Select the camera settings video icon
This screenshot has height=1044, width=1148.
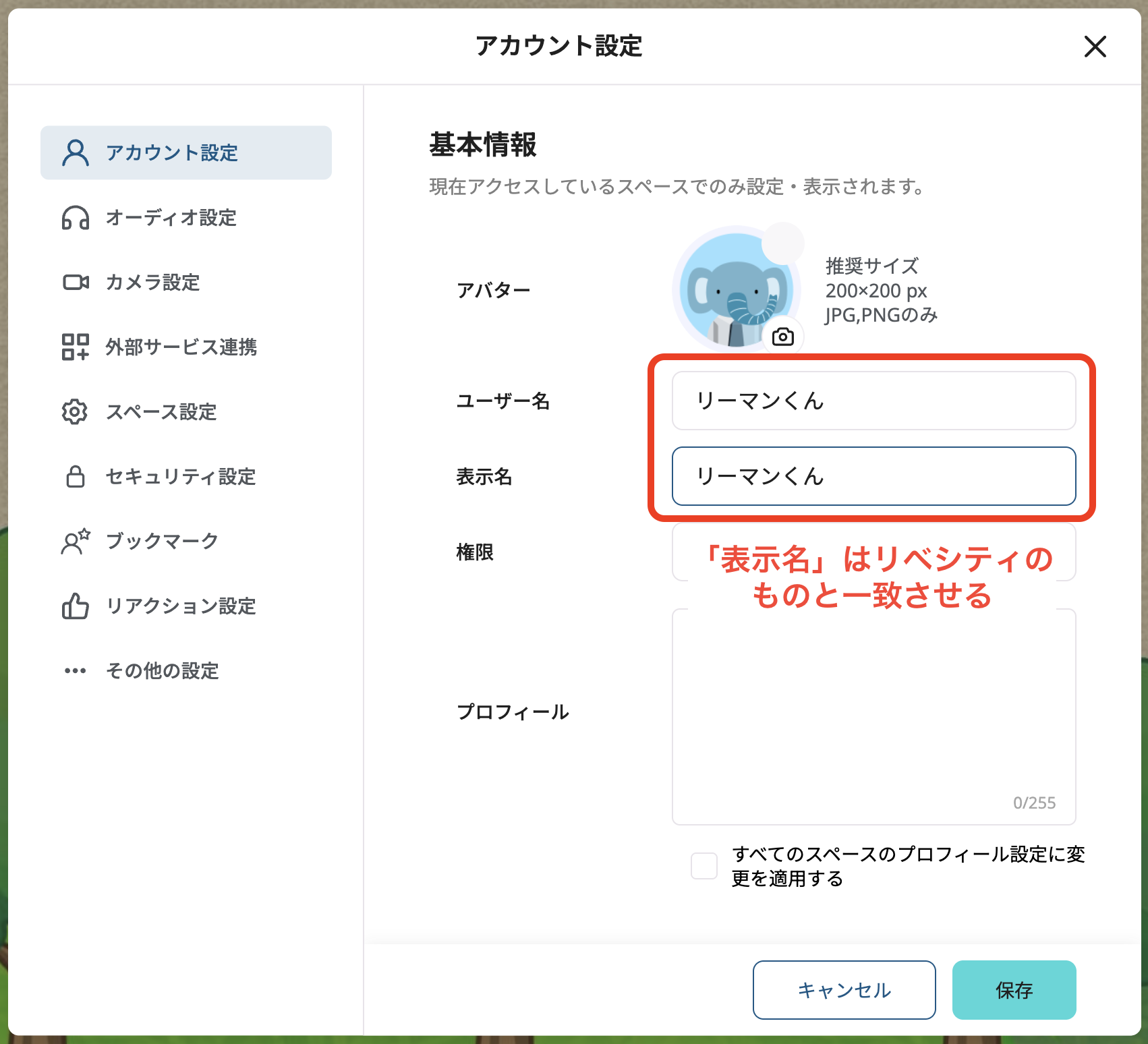point(74,283)
